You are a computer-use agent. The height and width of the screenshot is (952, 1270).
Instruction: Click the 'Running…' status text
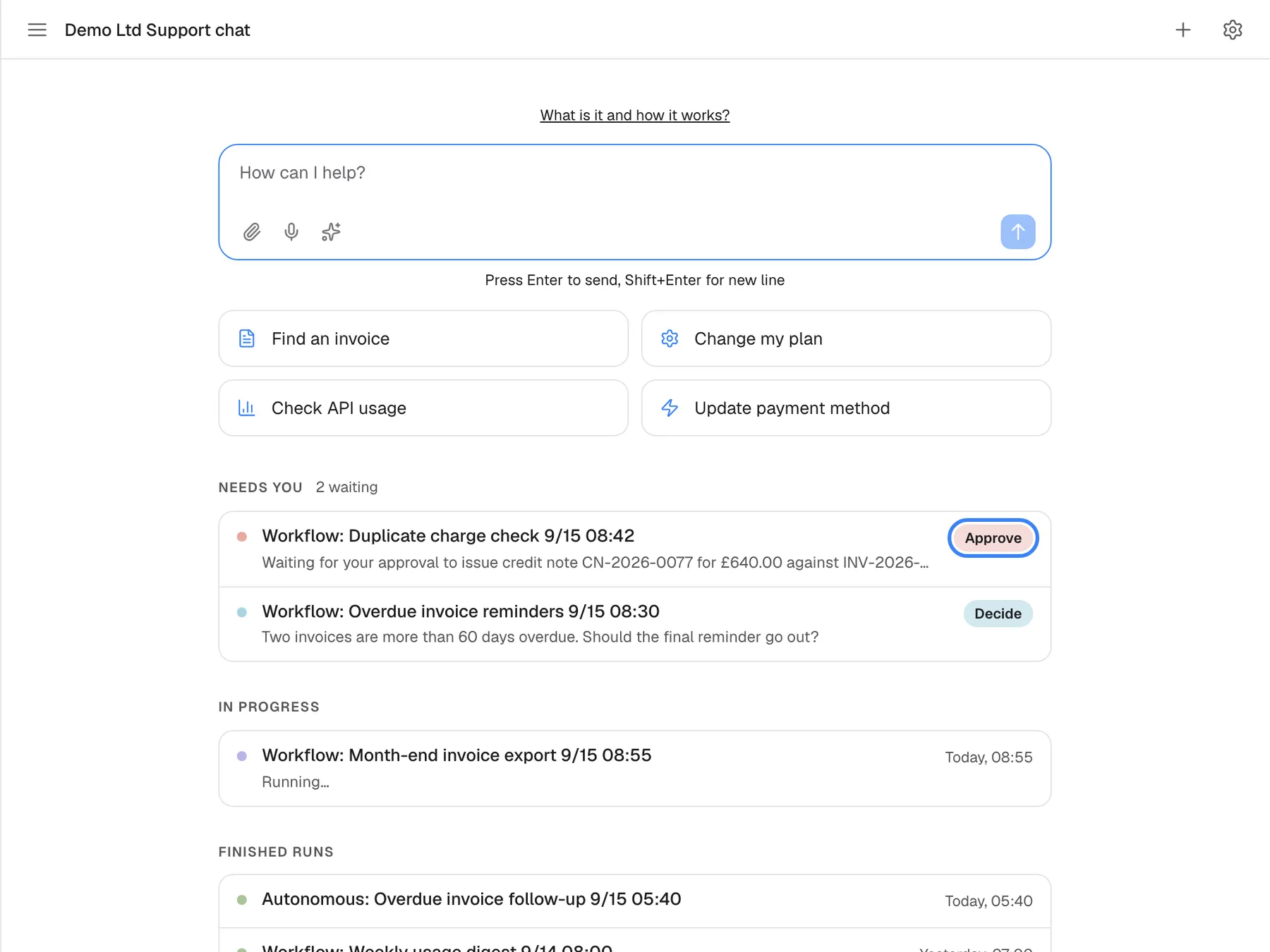pos(296,782)
